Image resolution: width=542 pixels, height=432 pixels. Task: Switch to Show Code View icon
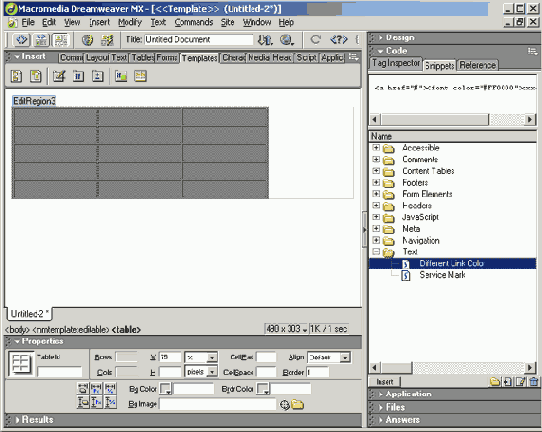click(x=21, y=40)
